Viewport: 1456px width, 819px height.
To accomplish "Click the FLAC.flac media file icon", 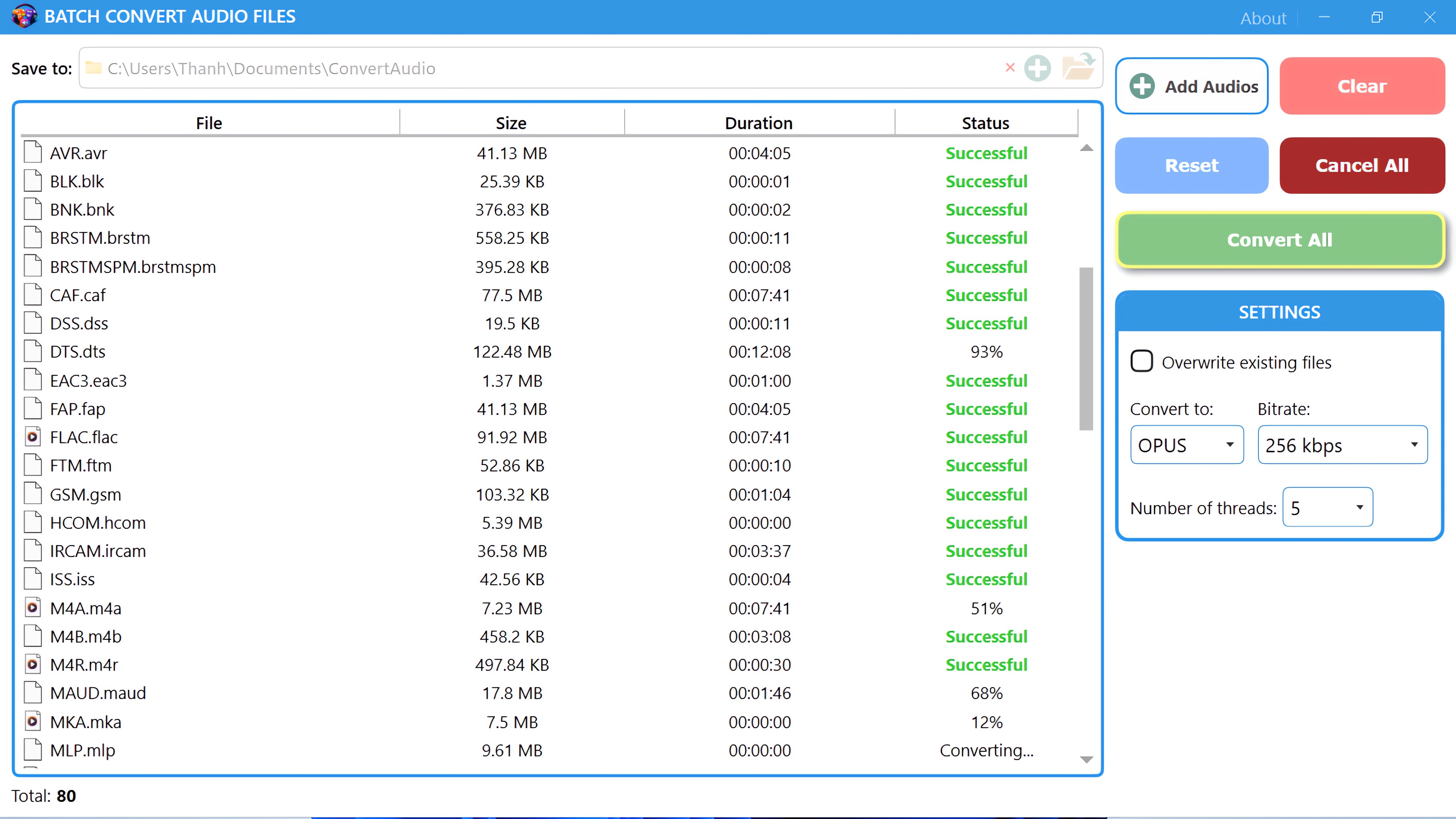I will click(33, 437).
